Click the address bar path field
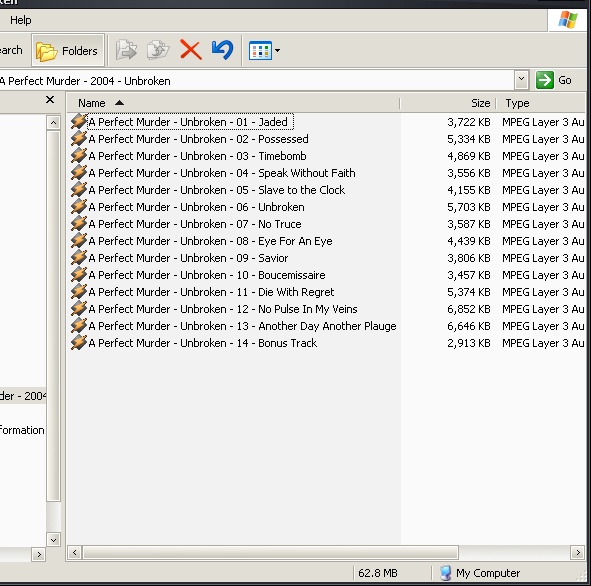Image resolution: width=591 pixels, height=586 pixels. click(256, 81)
